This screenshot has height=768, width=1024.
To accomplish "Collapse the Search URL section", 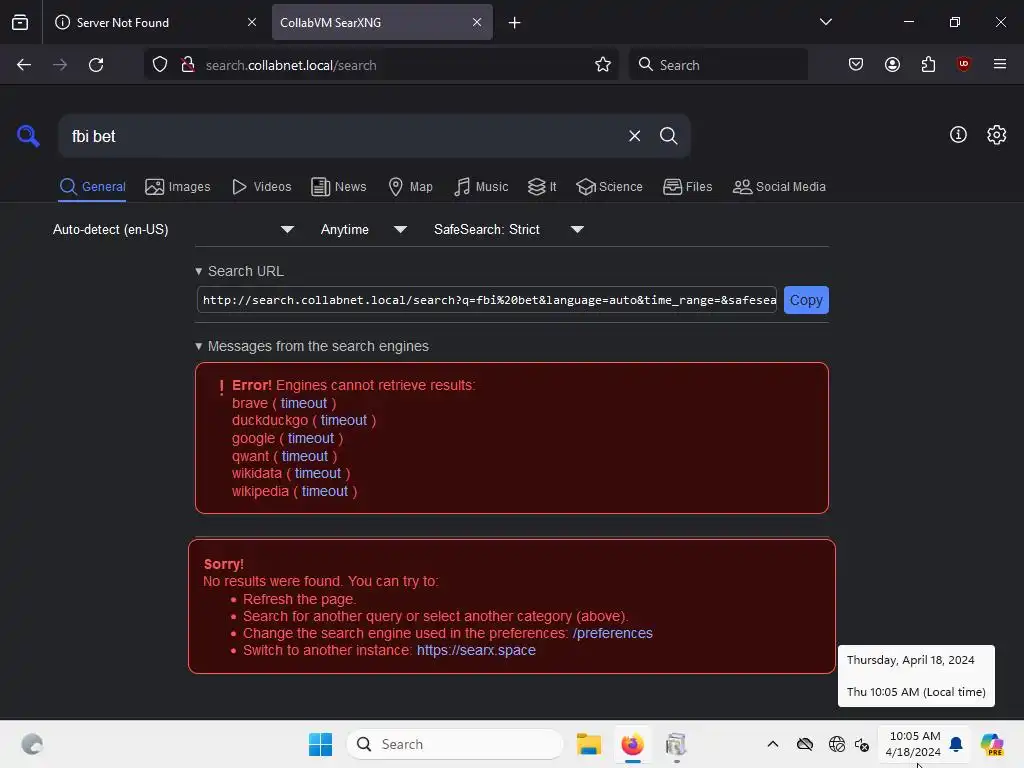I will pos(239,271).
